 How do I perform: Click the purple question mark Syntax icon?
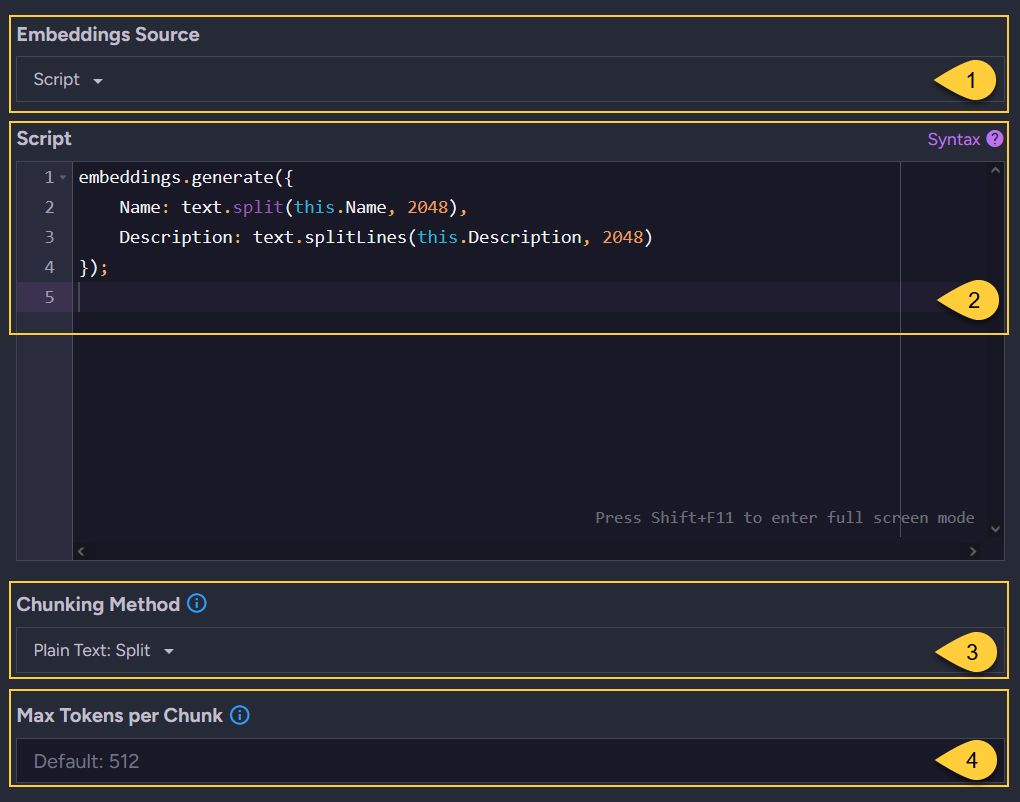coord(995,139)
